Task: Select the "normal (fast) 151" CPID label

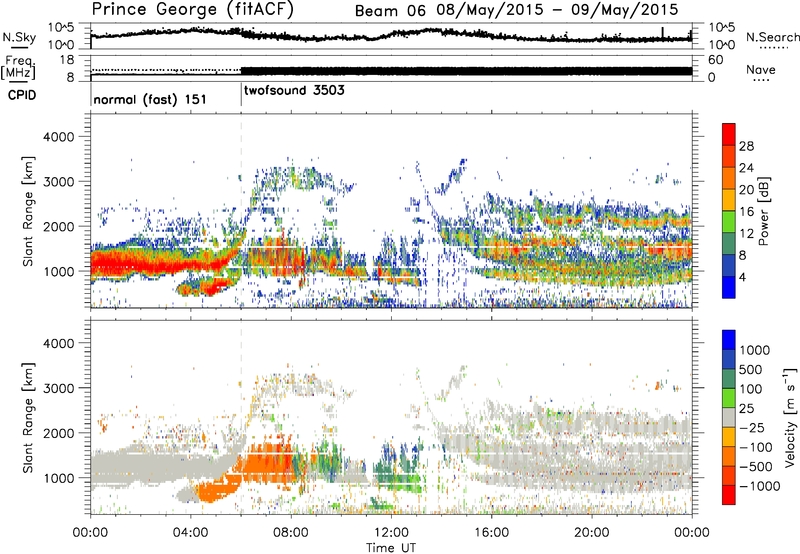Action: [x=150, y=99]
